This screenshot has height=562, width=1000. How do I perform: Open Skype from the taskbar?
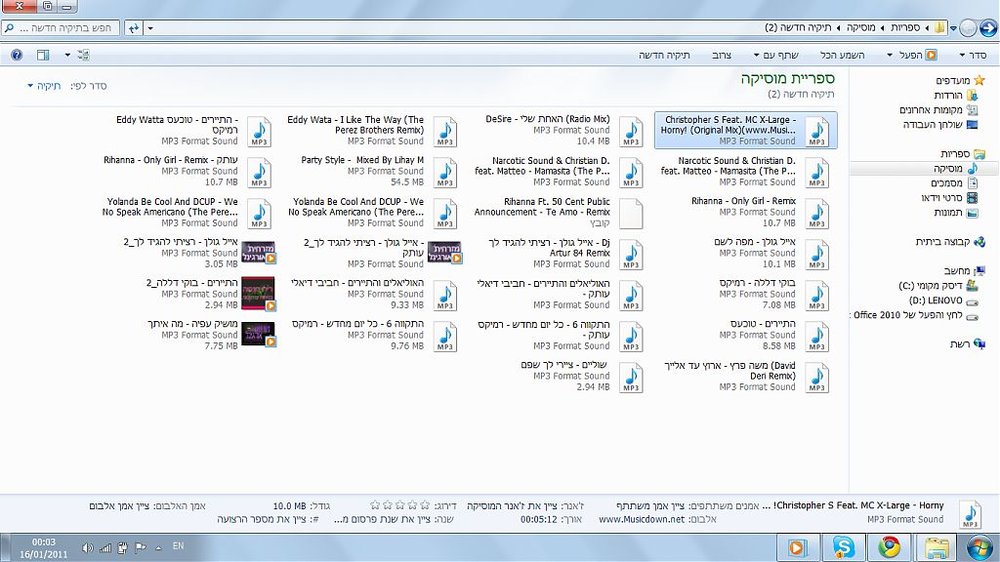[x=843, y=547]
